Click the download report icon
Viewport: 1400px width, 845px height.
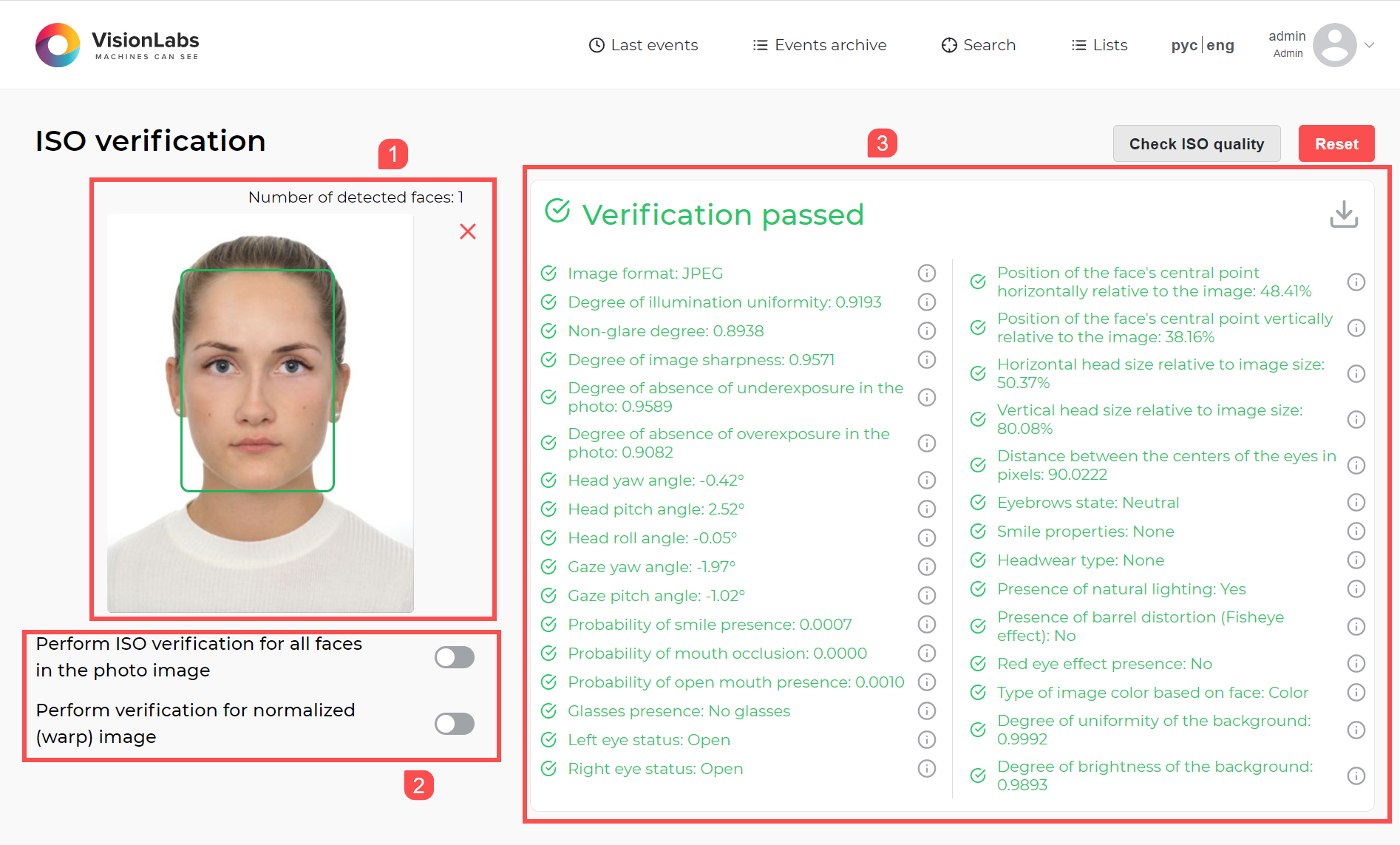[x=1345, y=214]
